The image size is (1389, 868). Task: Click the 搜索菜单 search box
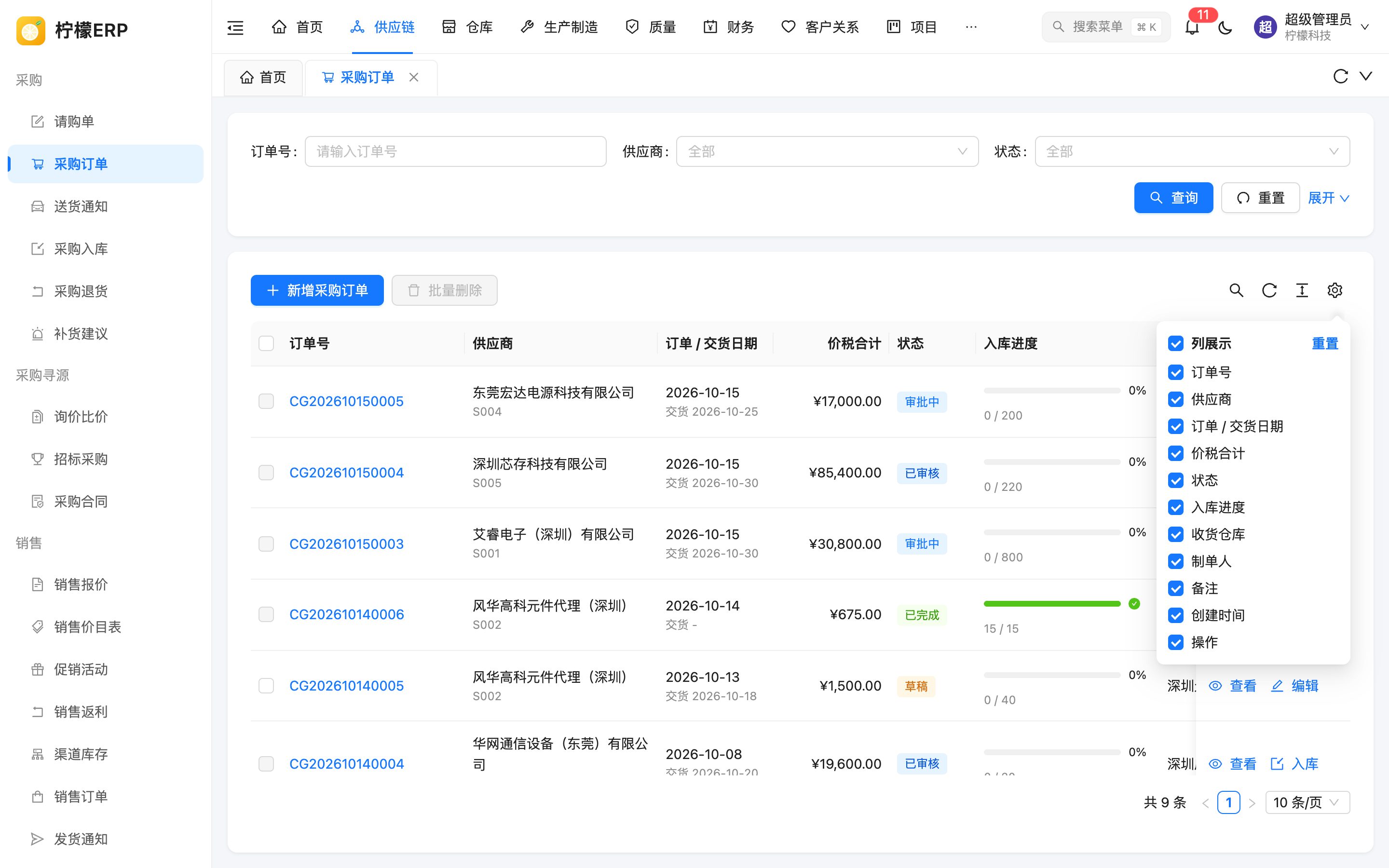[x=1105, y=27]
